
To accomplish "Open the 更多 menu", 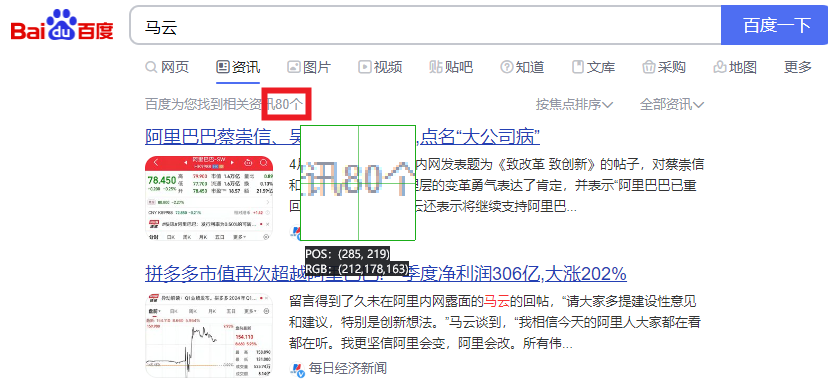I will click(798, 67).
